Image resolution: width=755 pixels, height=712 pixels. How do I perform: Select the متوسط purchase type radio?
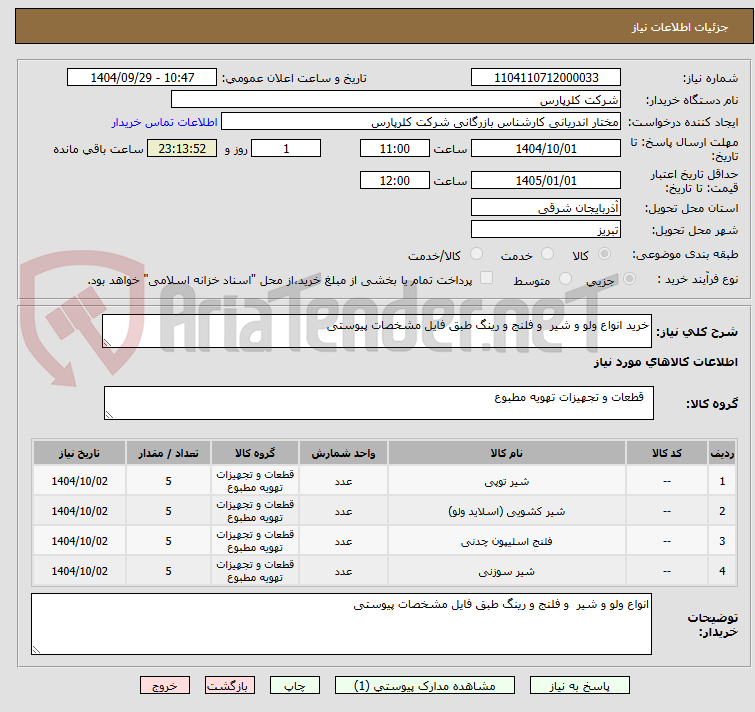(565, 279)
